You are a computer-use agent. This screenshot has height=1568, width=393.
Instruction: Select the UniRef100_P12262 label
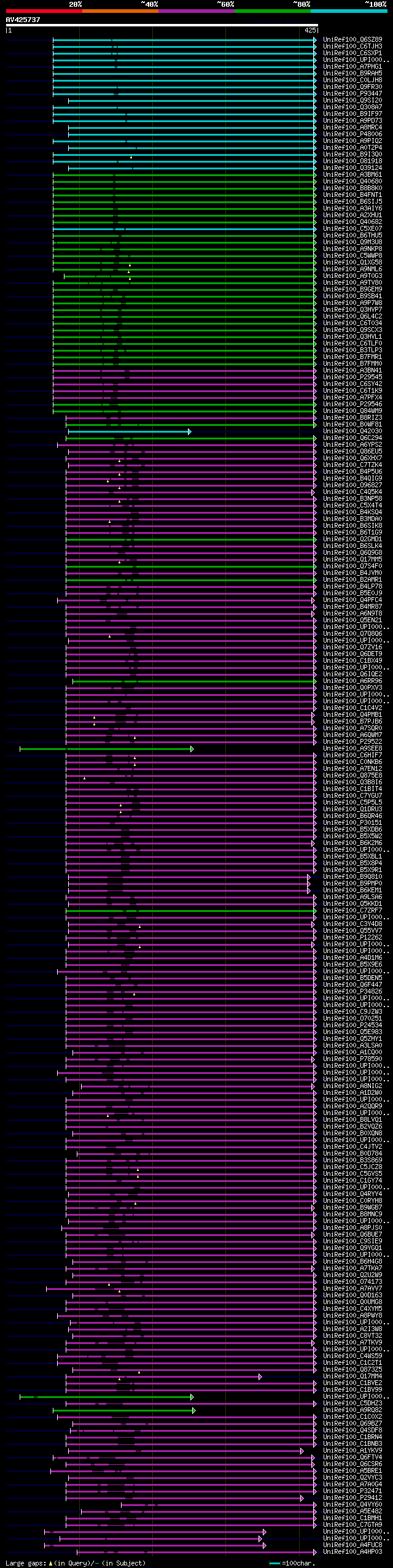click(352, 938)
